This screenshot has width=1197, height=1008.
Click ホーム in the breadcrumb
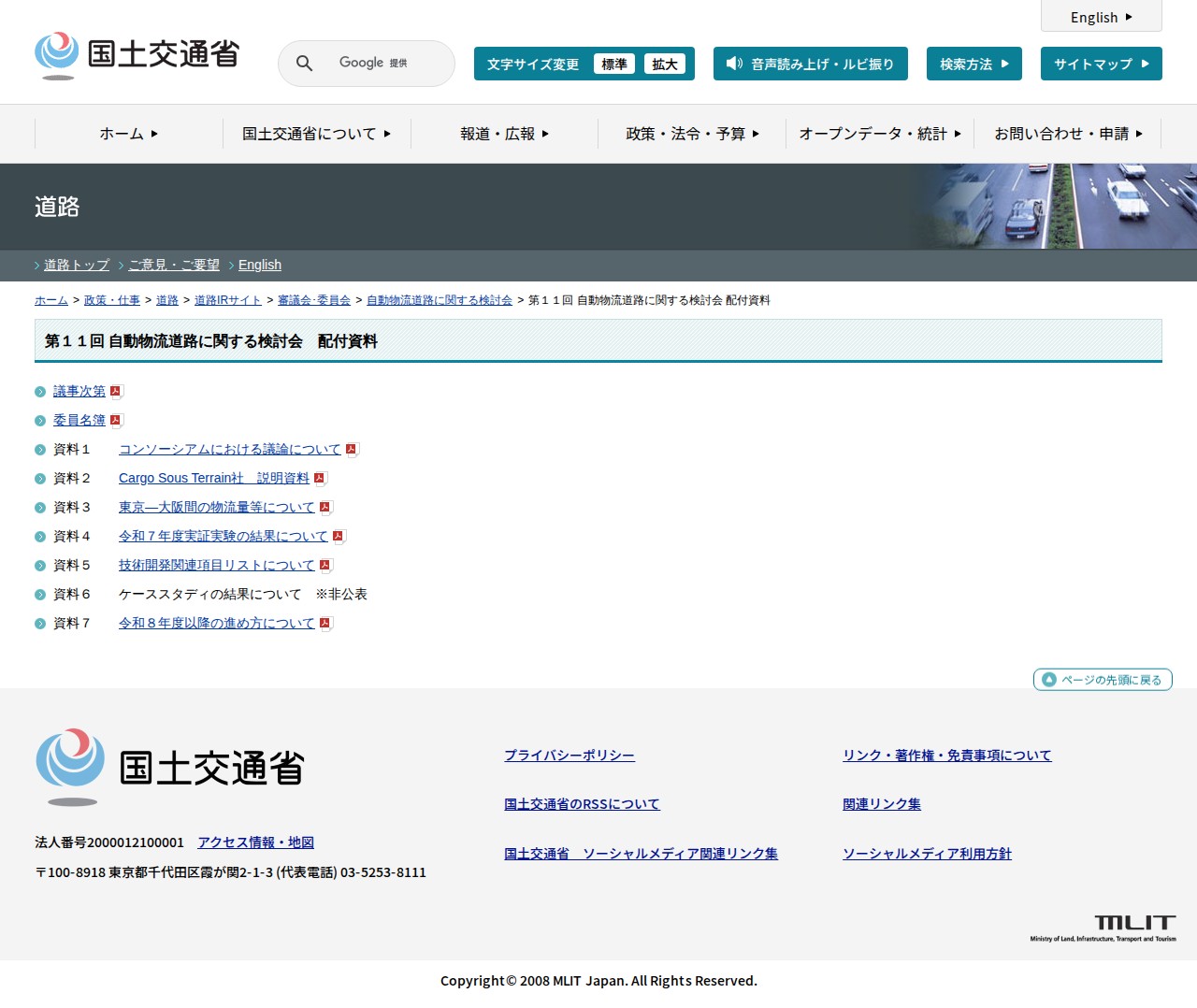[x=51, y=300]
